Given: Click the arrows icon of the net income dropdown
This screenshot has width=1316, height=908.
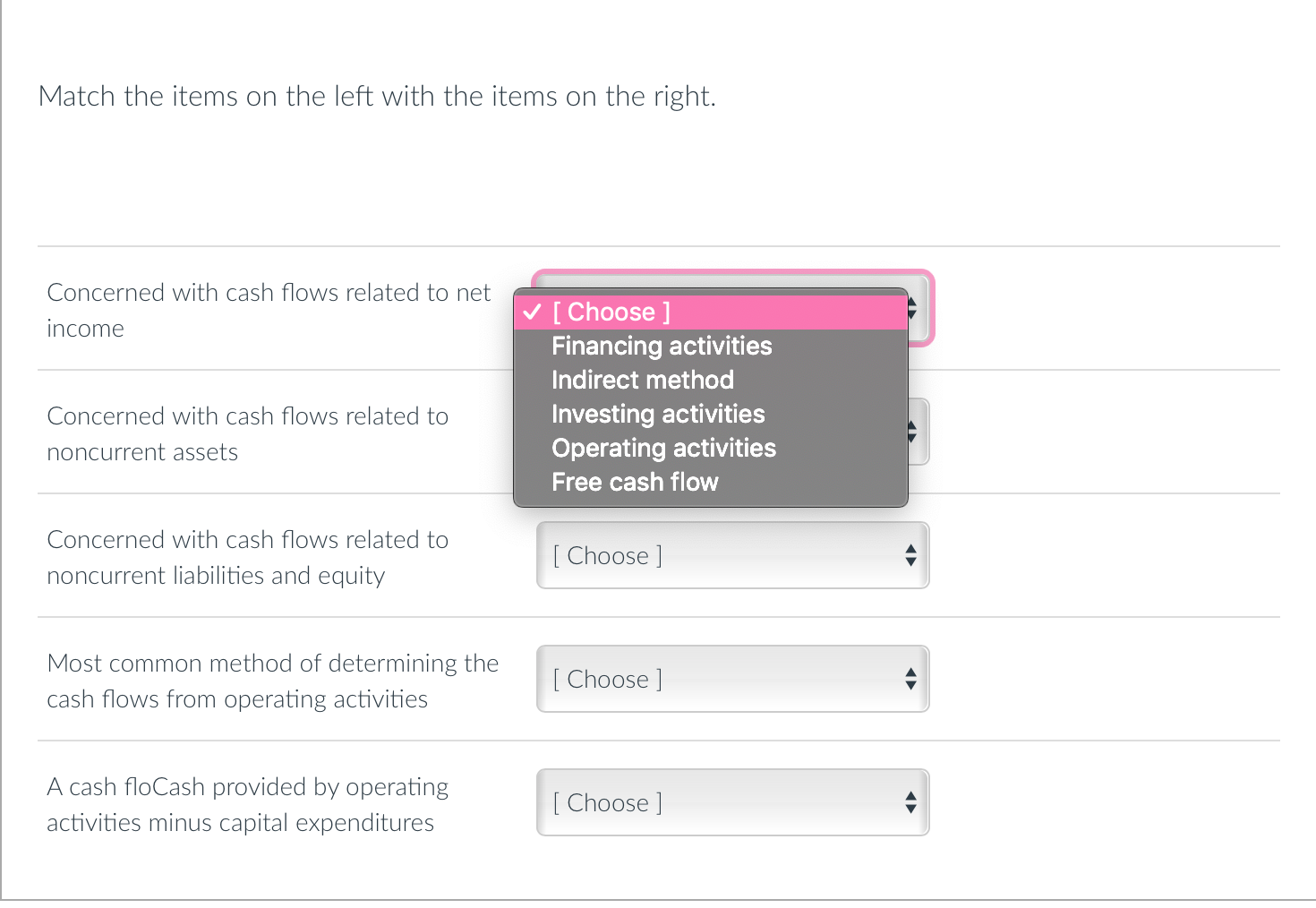Looking at the screenshot, I should tap(913, 309).
